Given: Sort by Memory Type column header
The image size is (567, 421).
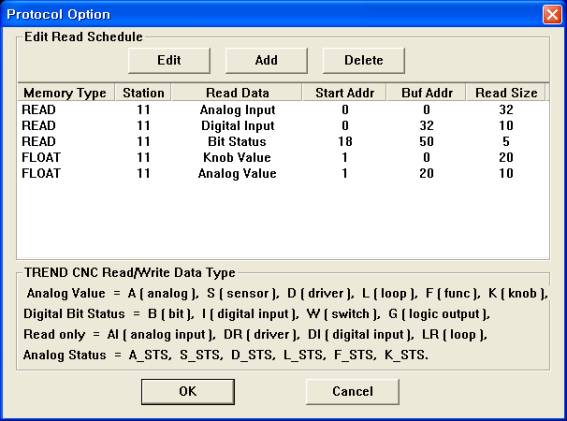Looking at the screenshot, I should click(x=65, y=93).
